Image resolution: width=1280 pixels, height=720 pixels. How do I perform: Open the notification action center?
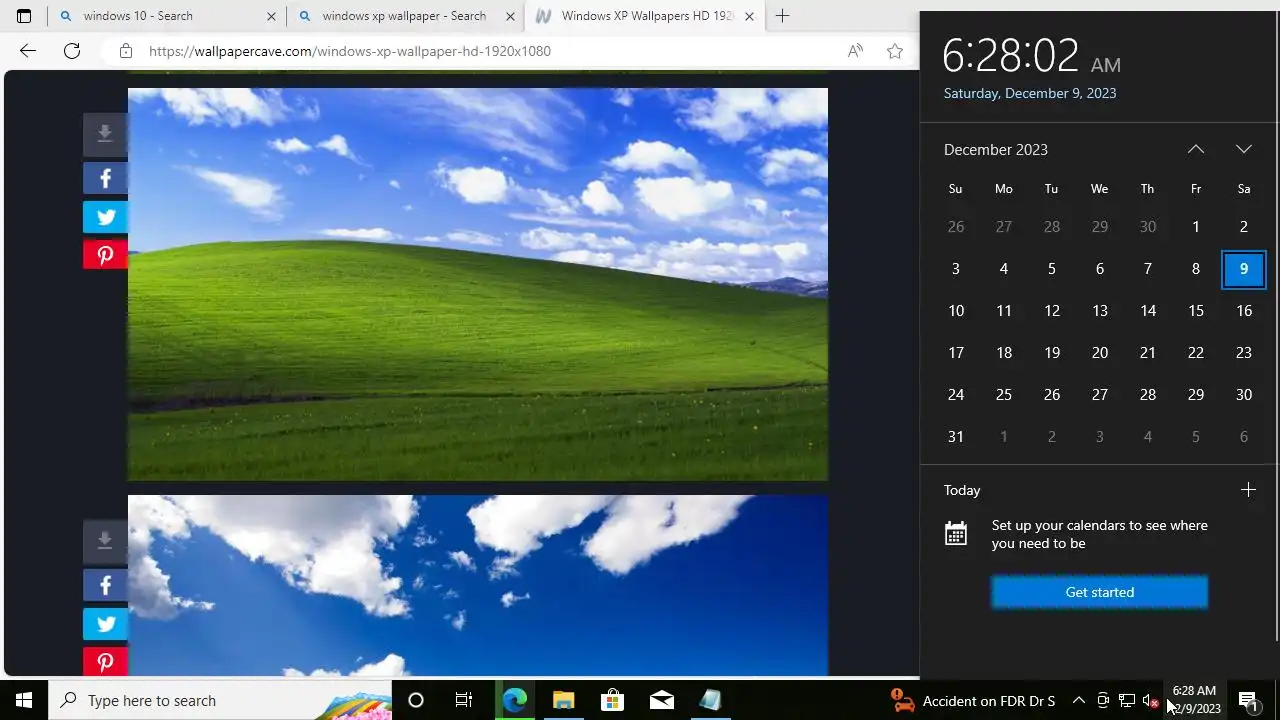point(1248,700)
